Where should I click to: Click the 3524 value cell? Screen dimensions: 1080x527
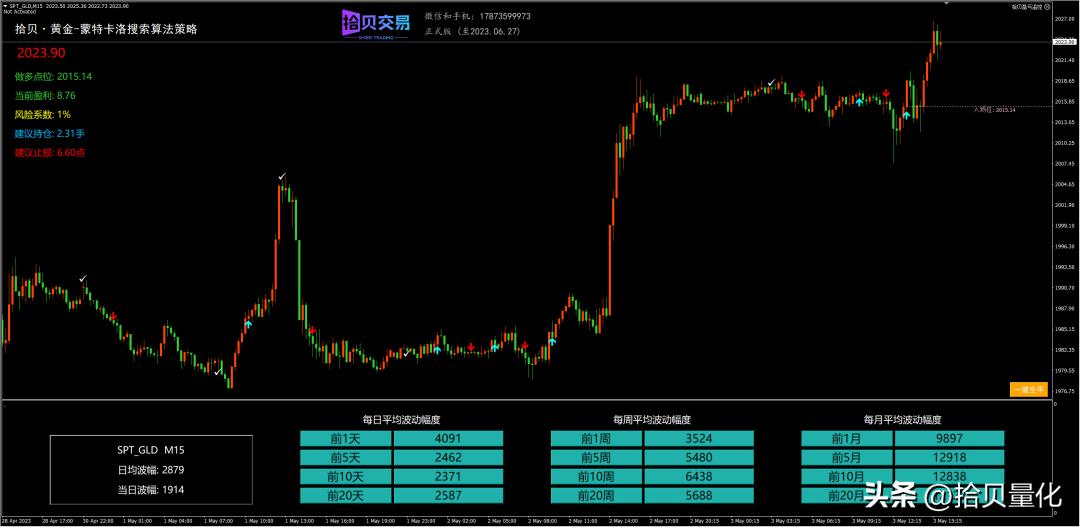click(699, 438)
